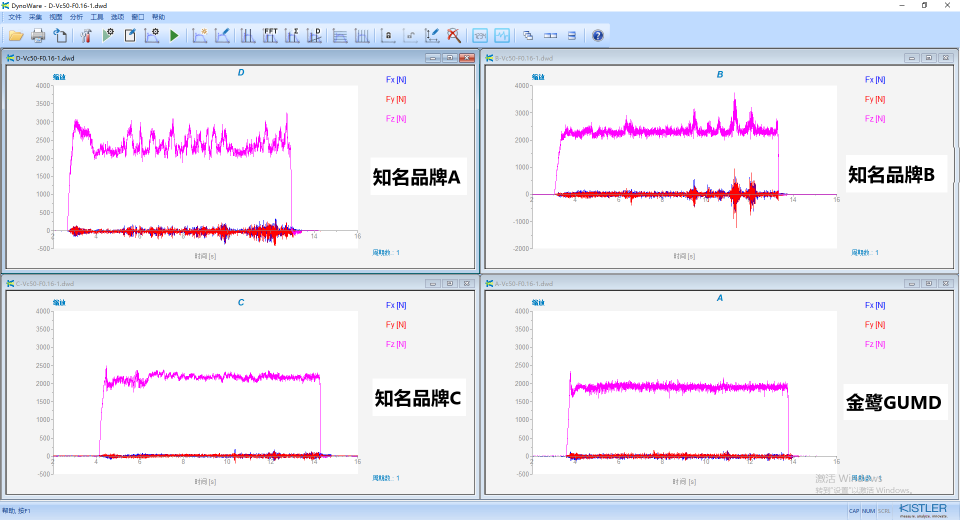
Task: Select Fy [N] legend in graph B
Action: tap(875, 99)
